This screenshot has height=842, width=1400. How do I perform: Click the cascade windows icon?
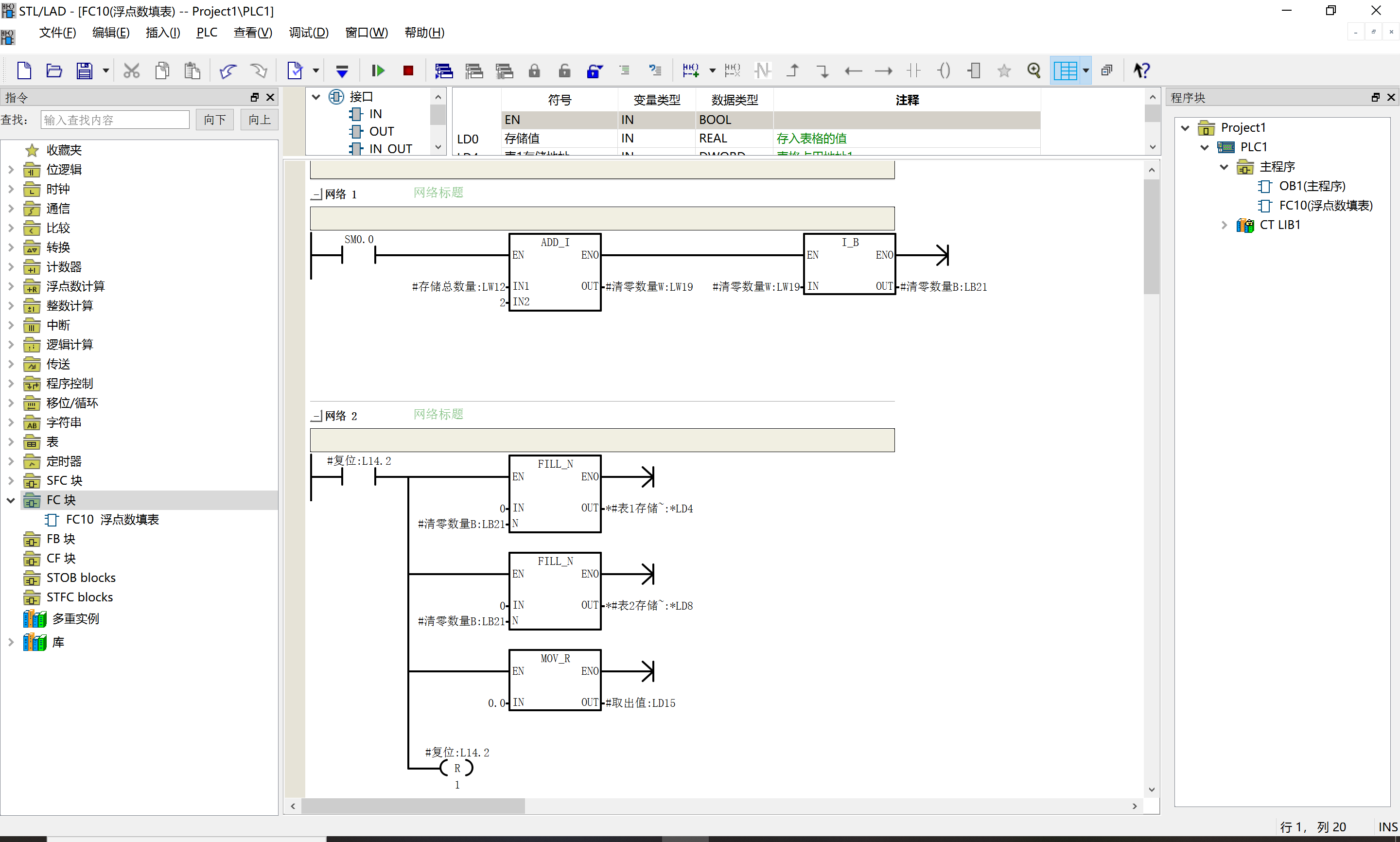click(1107, 70)
